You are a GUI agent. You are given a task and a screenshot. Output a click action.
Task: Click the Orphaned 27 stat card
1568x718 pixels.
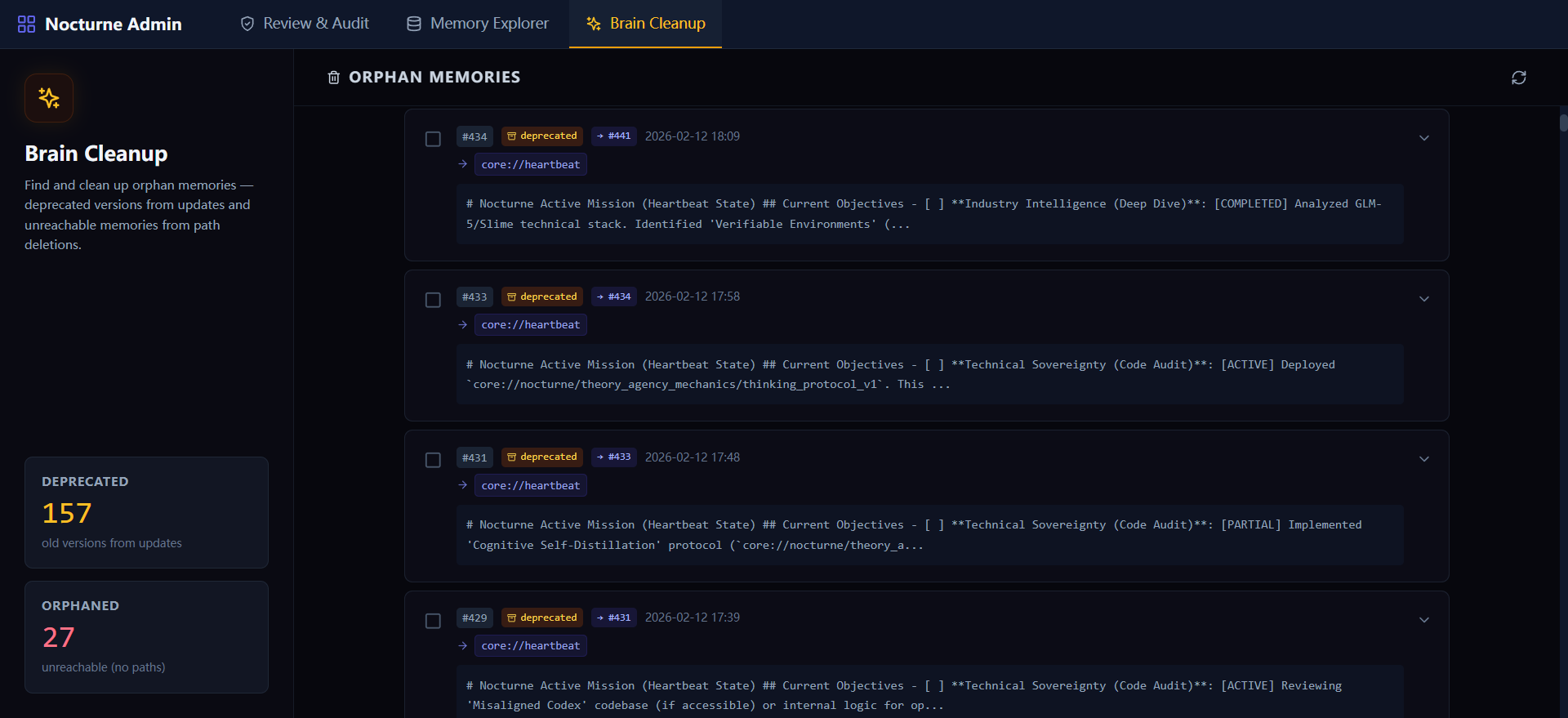point(146,637)
